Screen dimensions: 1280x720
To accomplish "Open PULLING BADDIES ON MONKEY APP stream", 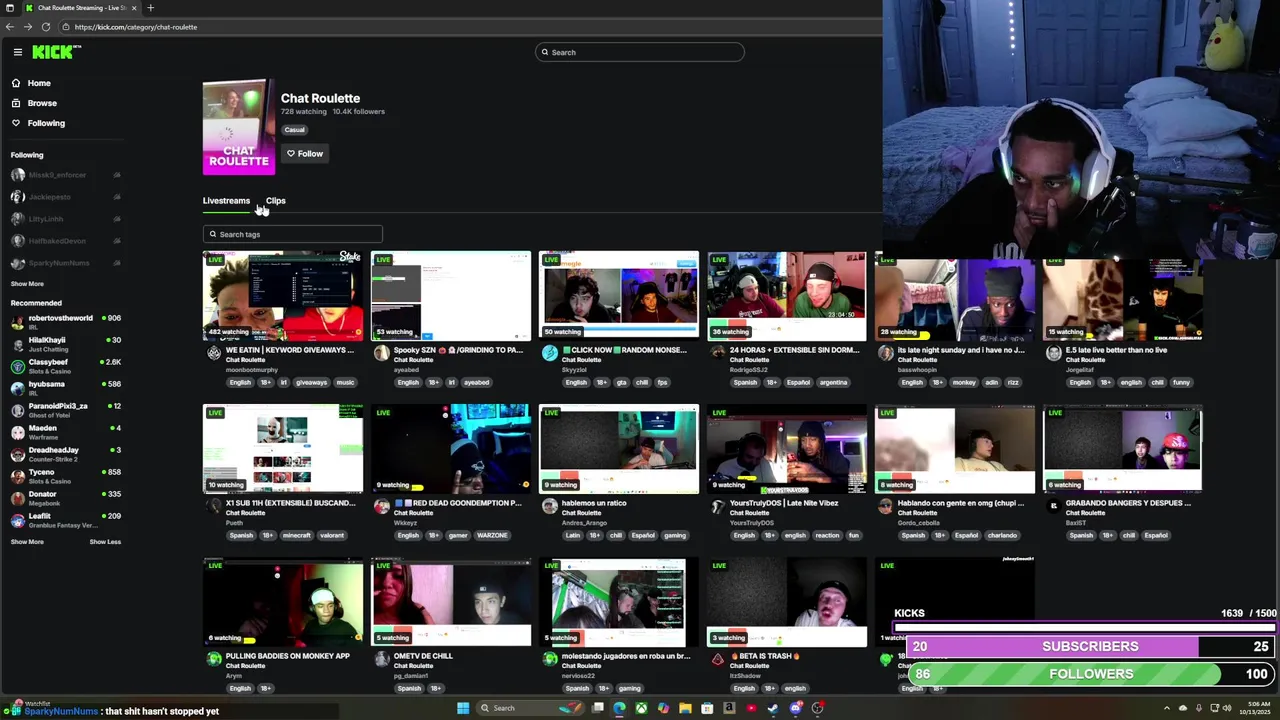I will [283, 602].
